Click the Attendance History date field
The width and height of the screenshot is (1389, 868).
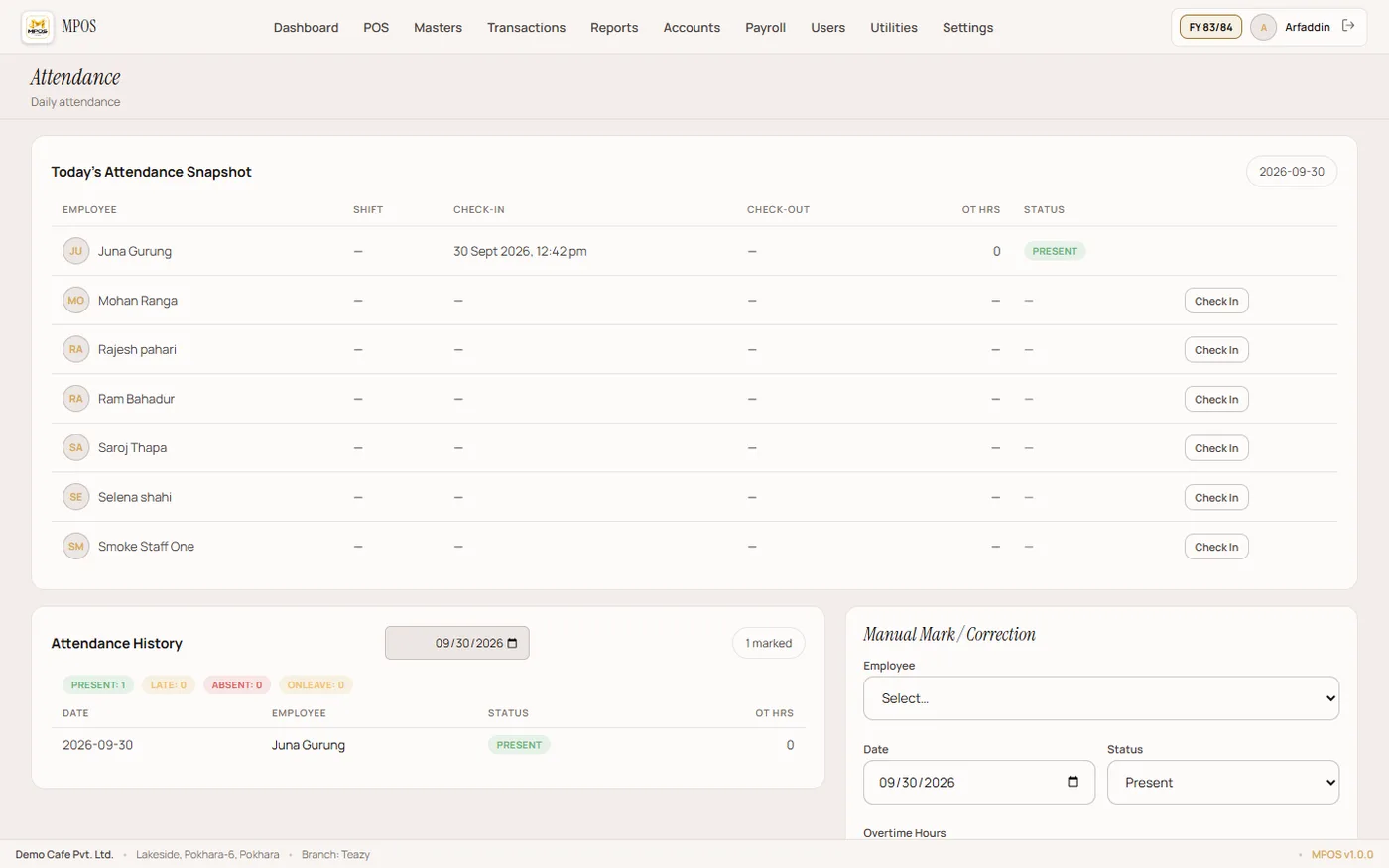point(457,643)
